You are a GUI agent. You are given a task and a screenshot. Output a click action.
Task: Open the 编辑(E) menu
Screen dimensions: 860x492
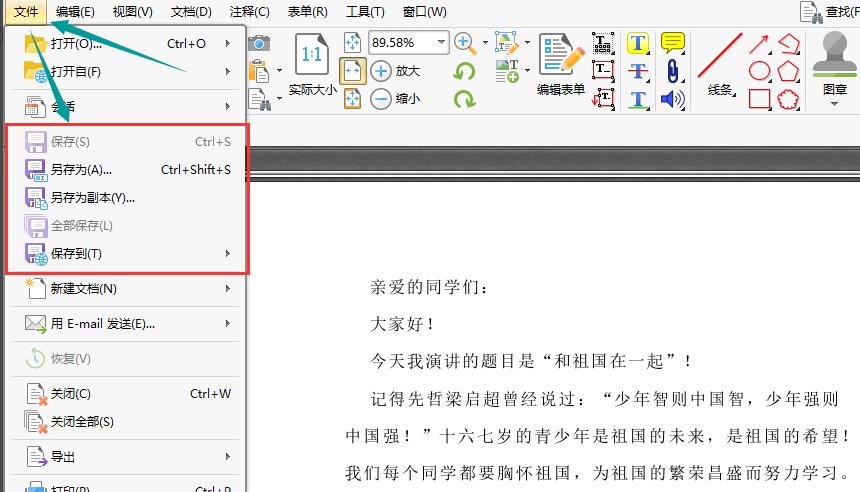(75, 12)
